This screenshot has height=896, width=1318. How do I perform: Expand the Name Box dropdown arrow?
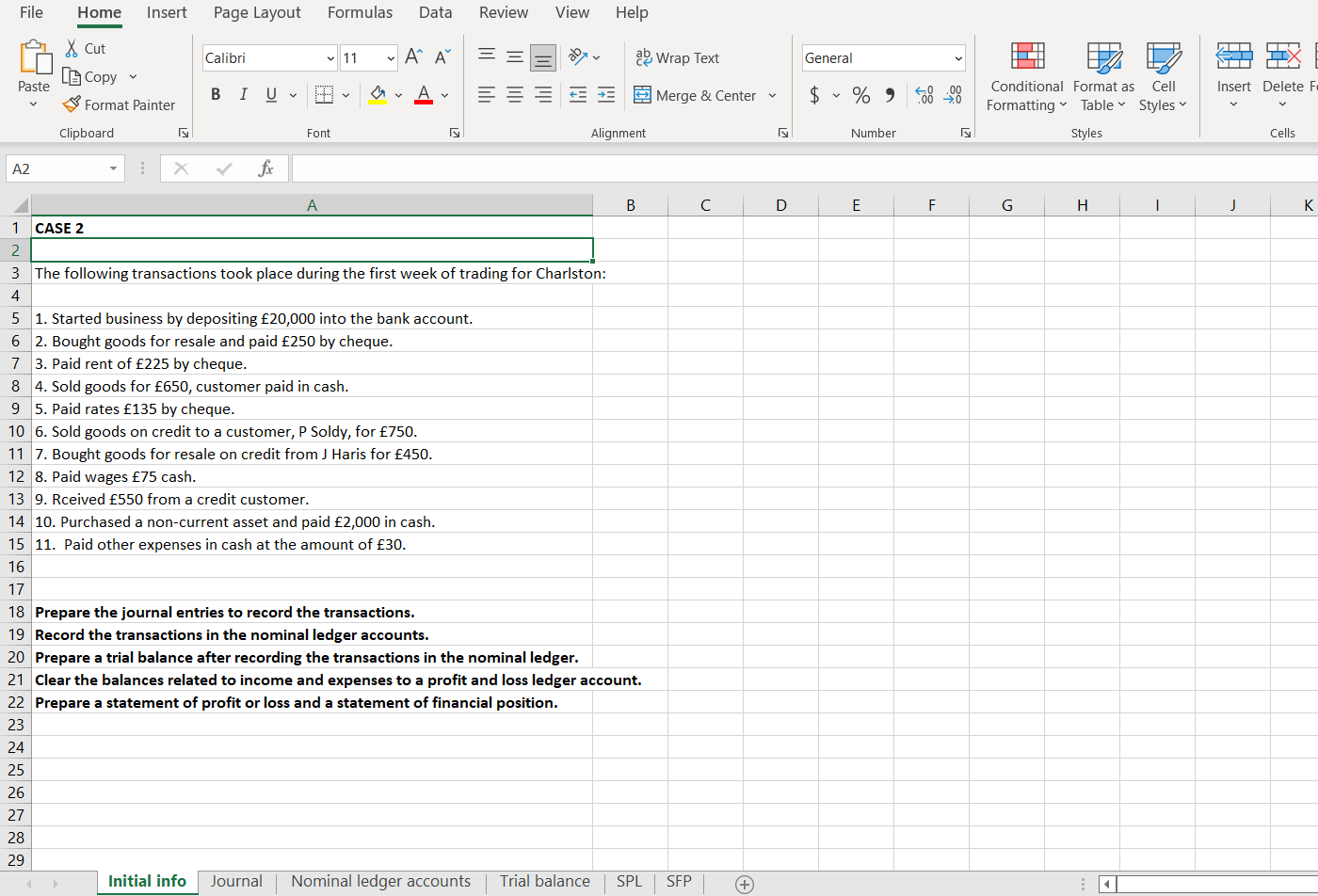point(113,168)
